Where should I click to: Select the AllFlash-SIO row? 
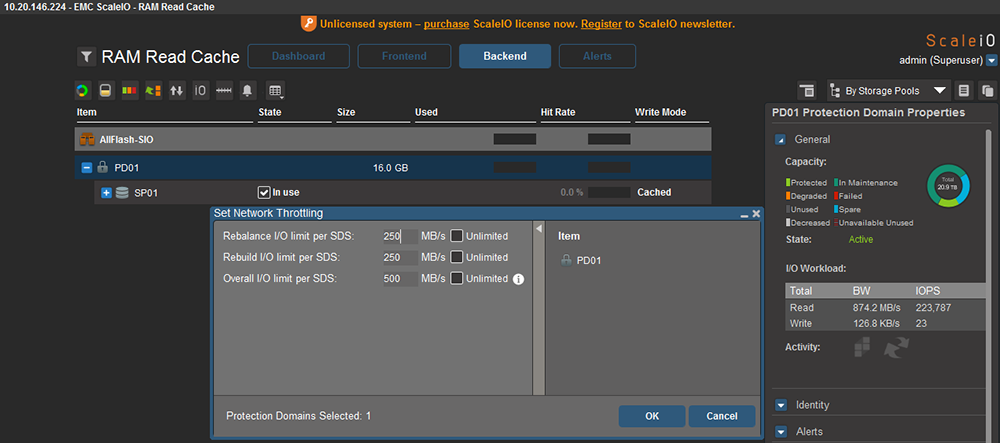(x=393, y=139)
